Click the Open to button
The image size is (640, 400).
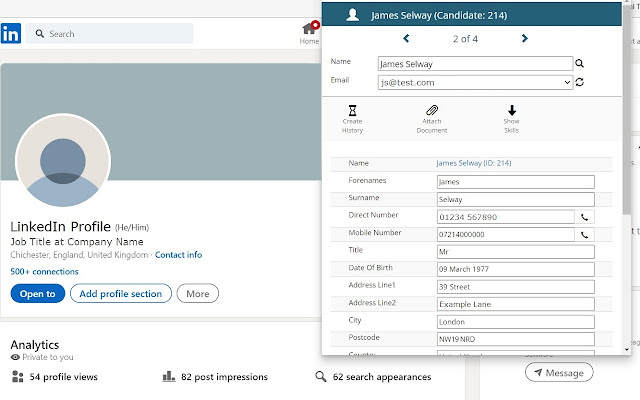pyautogui.click(x=38, y=293)
